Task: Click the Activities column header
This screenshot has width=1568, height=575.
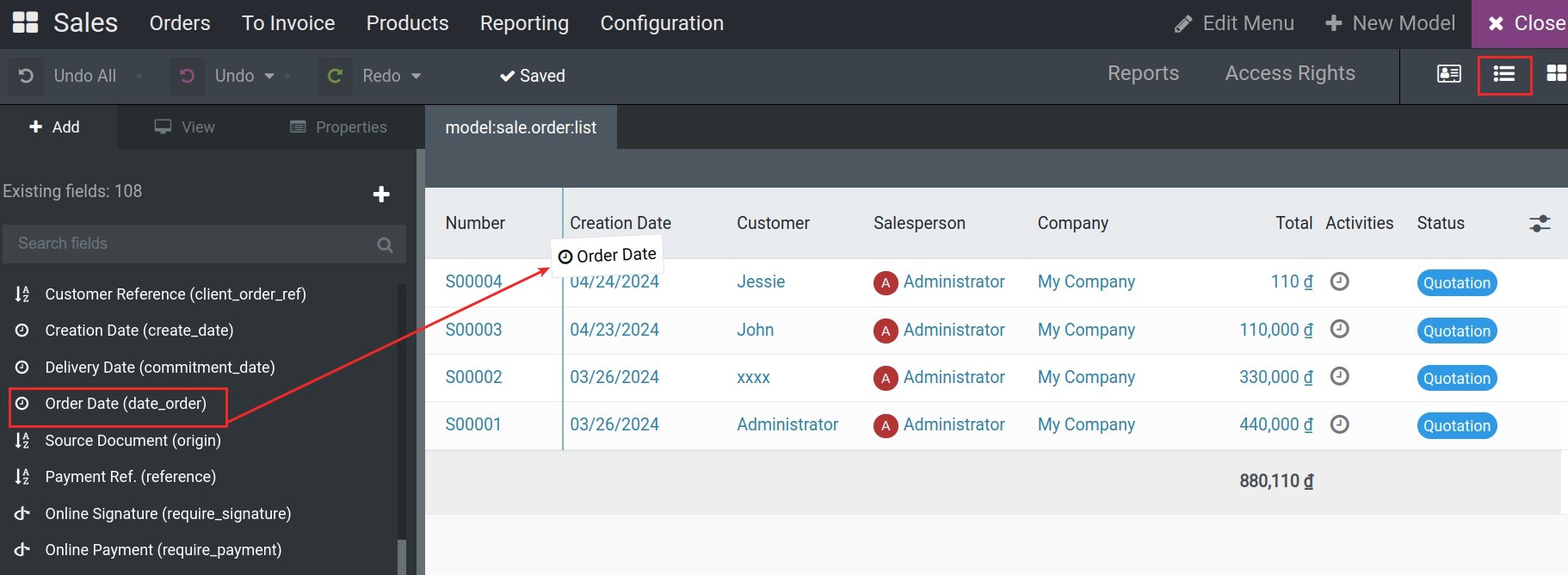Action: point(1359,223)
